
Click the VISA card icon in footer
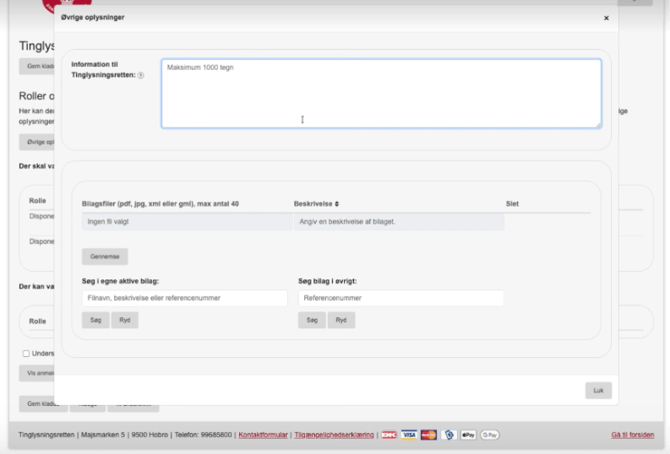point(409,435)
